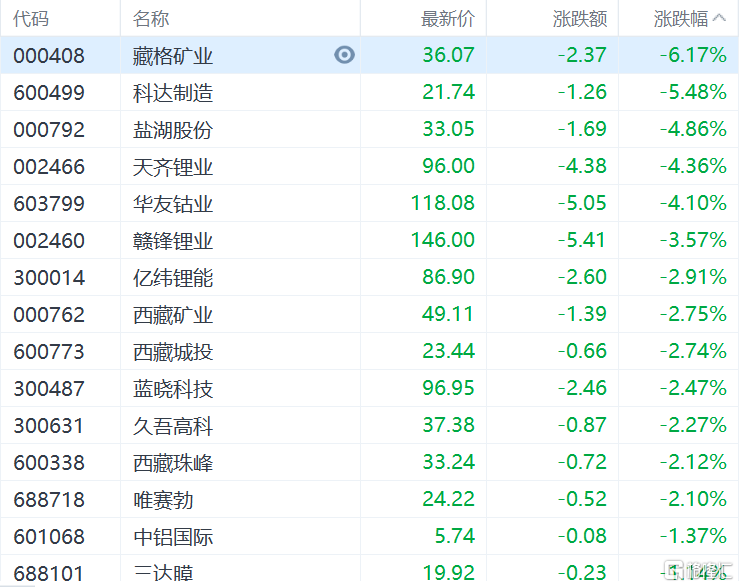Select stock code 002460
The width and height of the screenshot is (739, 587).
coord(49,240)
